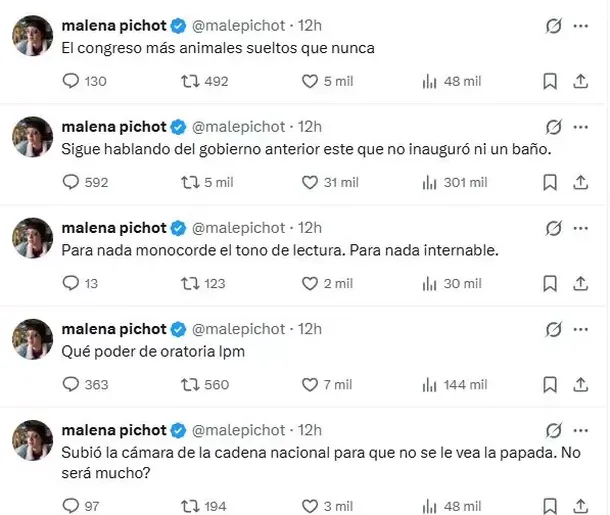This screenshot has width=610, height=515.
Task: Reply to the 'animales sueltos' tweet
Action: point(71,81)
